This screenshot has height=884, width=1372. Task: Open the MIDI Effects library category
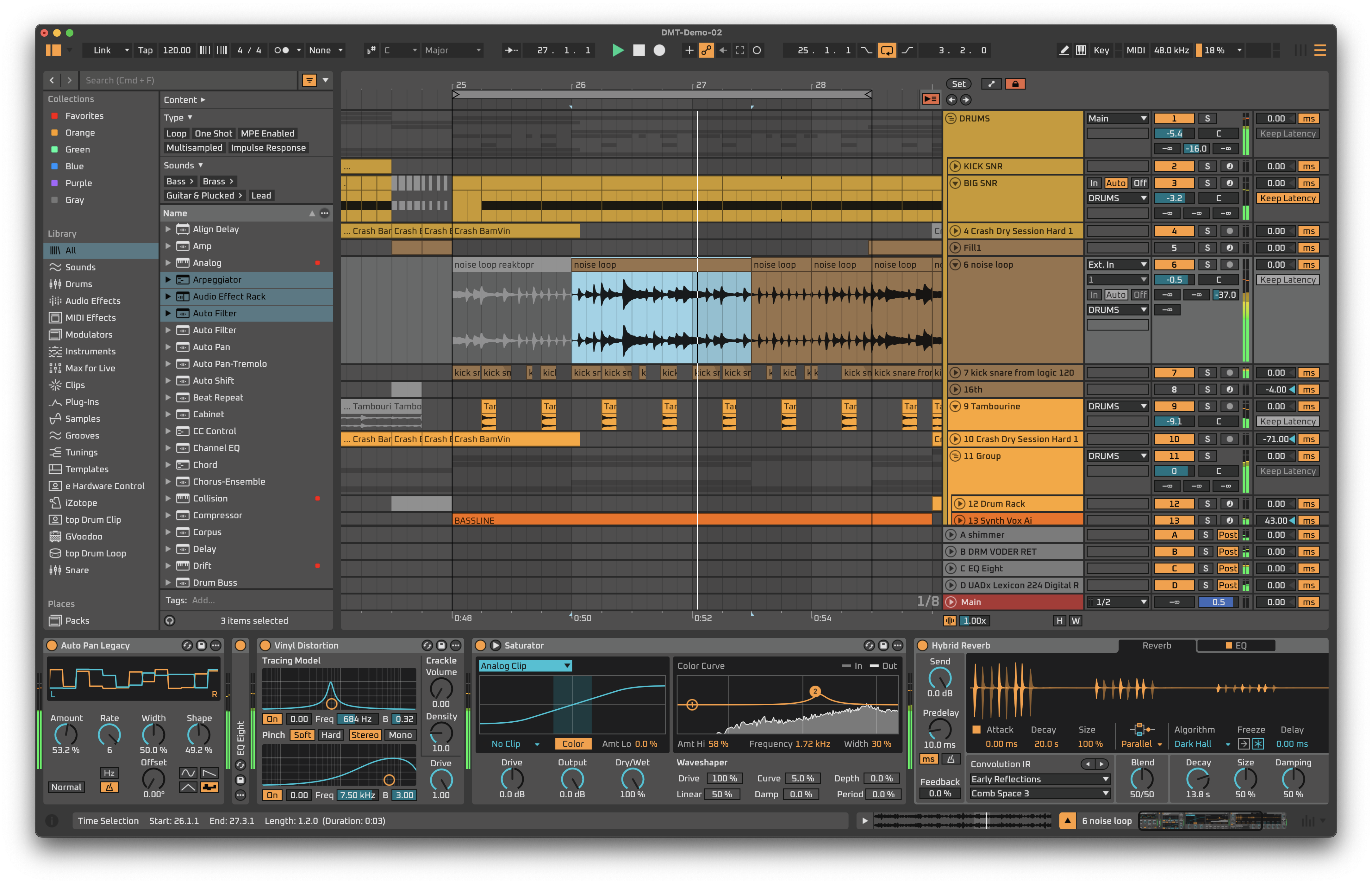pyautogui.click(x=90, y=317)
